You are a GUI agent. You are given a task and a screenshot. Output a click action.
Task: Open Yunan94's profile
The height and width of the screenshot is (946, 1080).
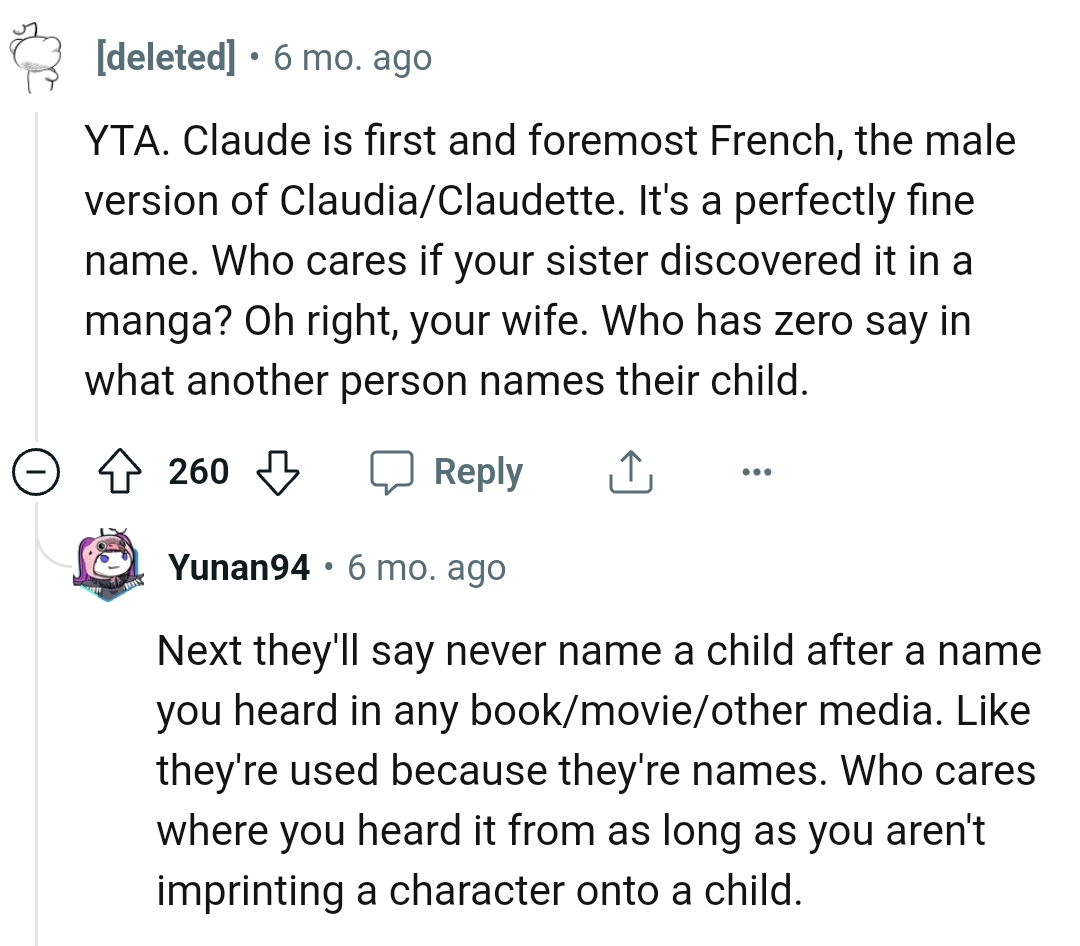(239, 567)
